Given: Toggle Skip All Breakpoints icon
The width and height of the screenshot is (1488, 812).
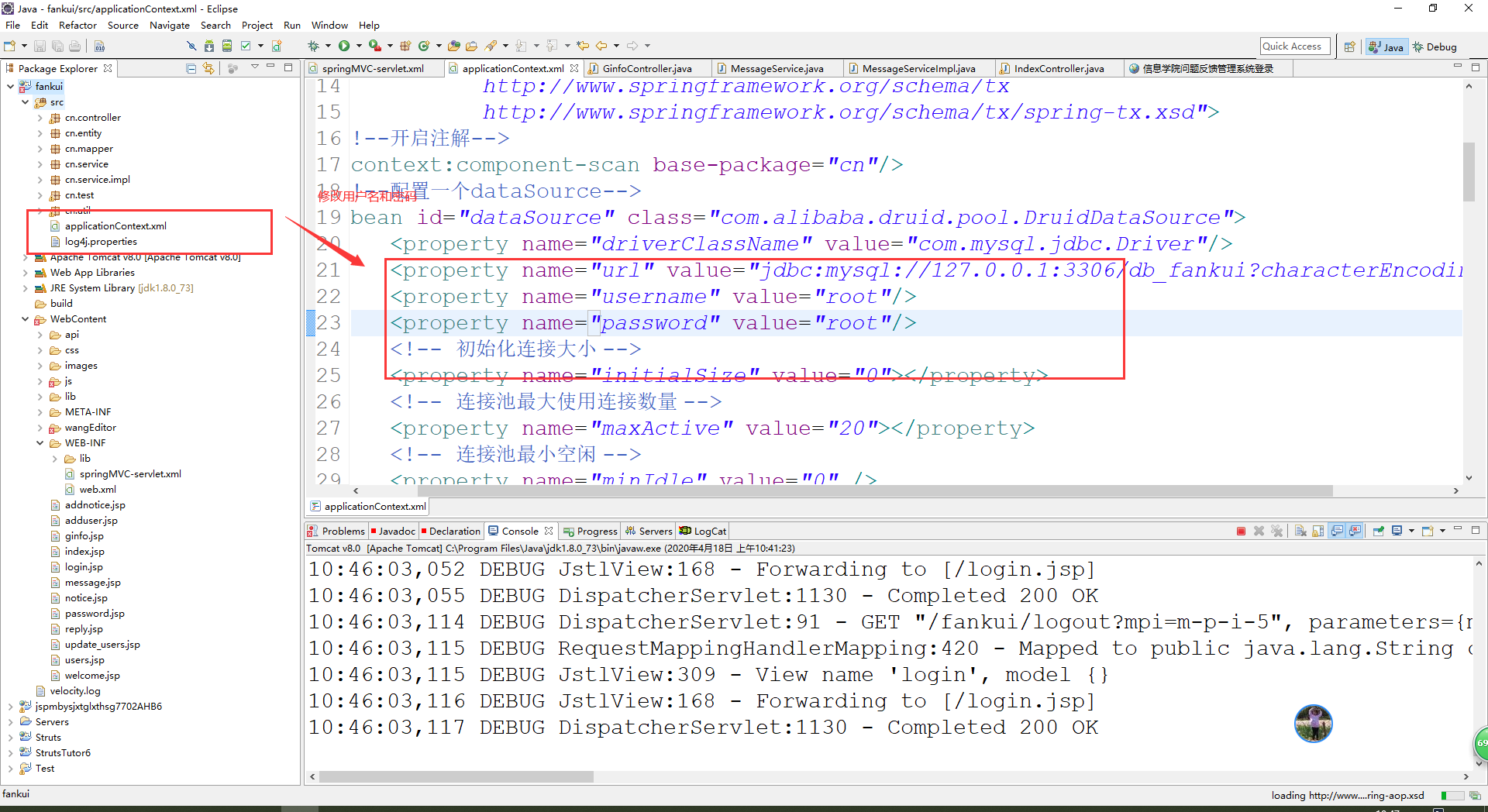Looking at the screenshot, I should point(191,46).
